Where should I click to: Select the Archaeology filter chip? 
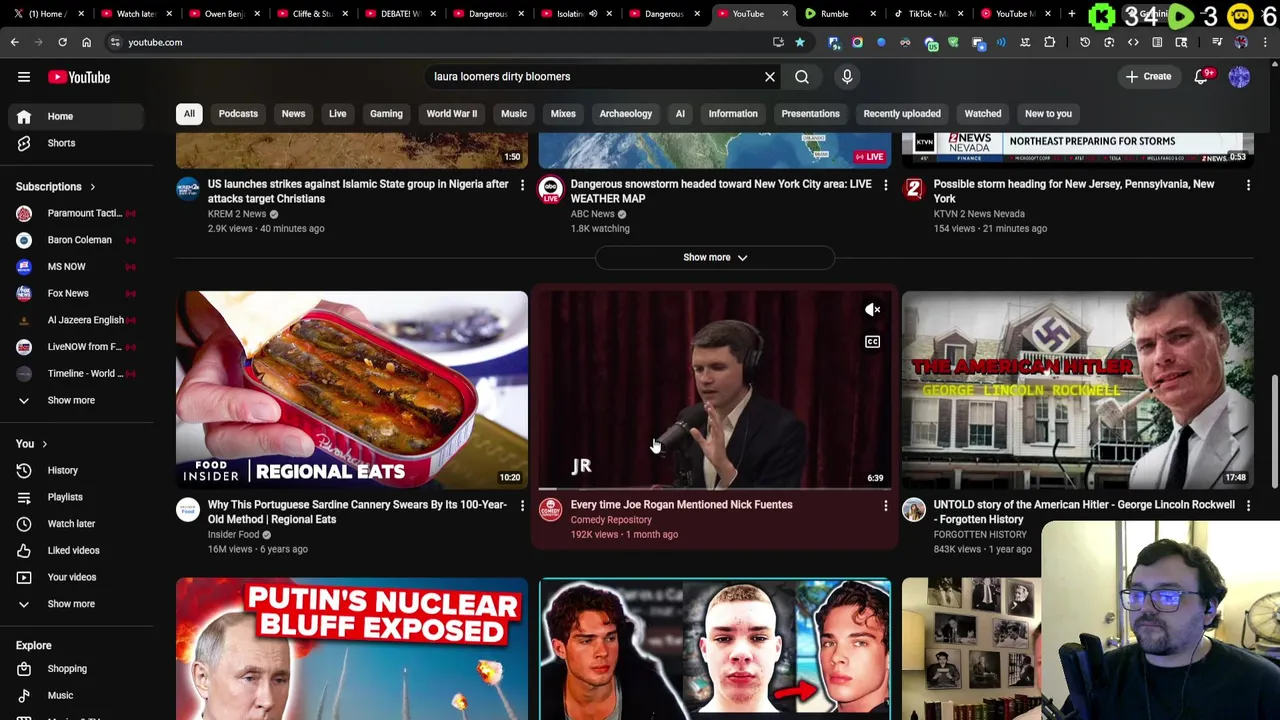coord(626,113)
